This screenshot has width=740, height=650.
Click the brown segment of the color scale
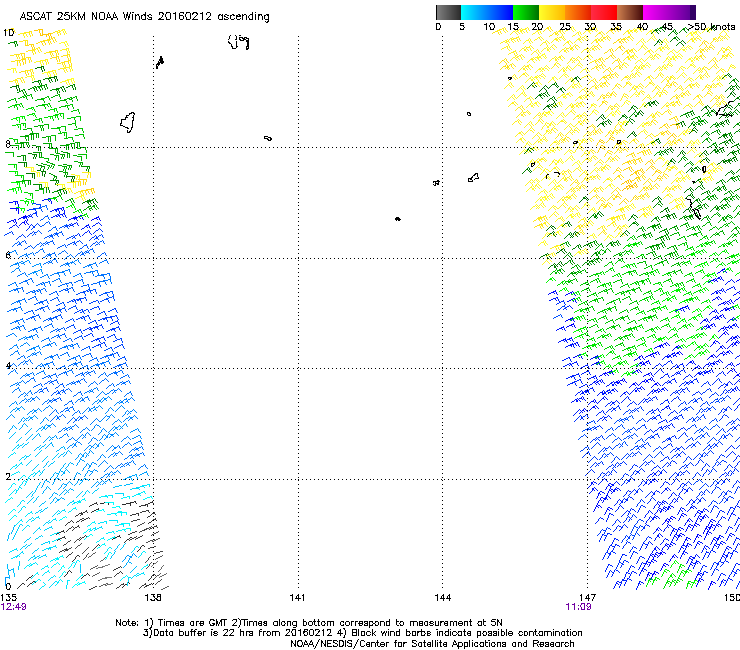click(x=630, y=12)
